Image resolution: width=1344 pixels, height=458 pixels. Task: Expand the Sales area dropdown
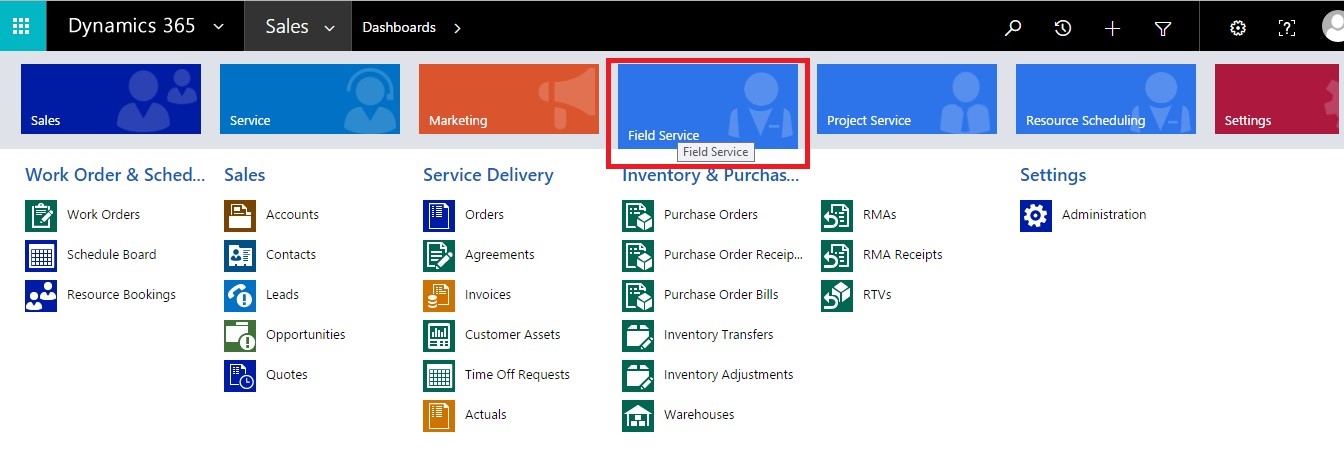click(329, 28)
